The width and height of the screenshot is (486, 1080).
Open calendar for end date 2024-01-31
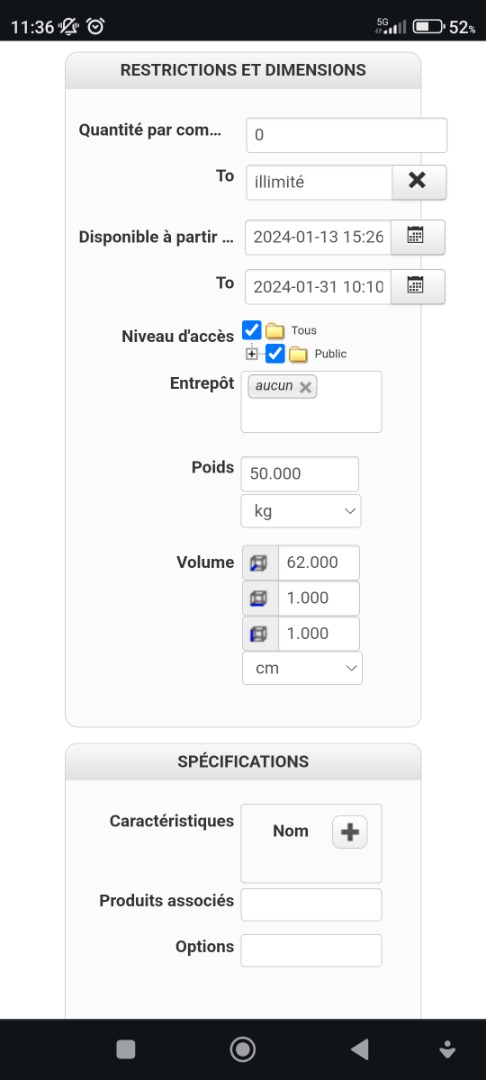(x=417, y=286)
